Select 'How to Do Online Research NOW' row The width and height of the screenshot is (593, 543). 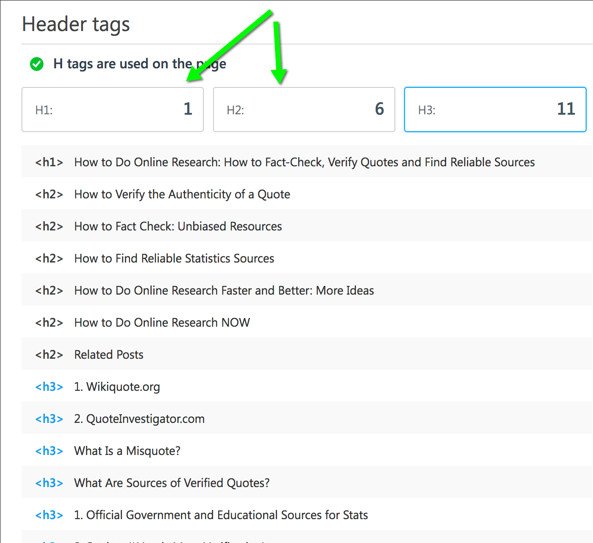[307, 323]
